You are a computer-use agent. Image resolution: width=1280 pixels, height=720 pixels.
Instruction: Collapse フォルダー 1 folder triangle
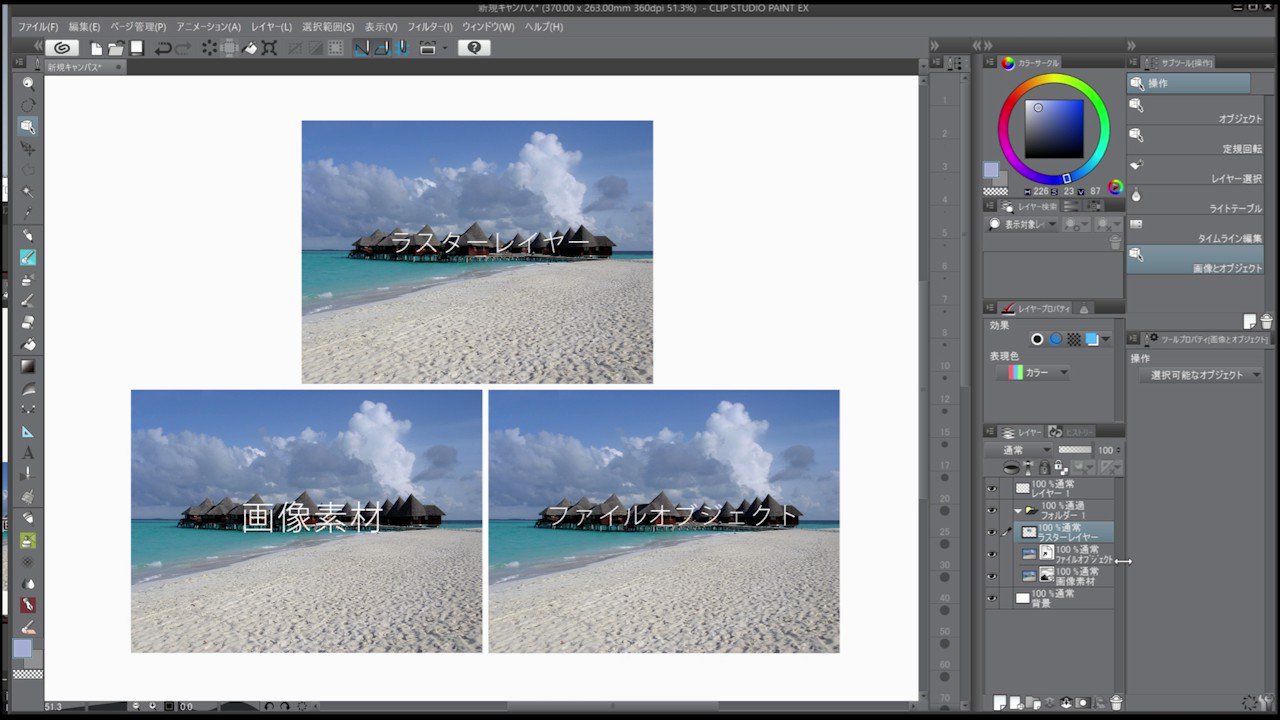tap(1018, 510)
